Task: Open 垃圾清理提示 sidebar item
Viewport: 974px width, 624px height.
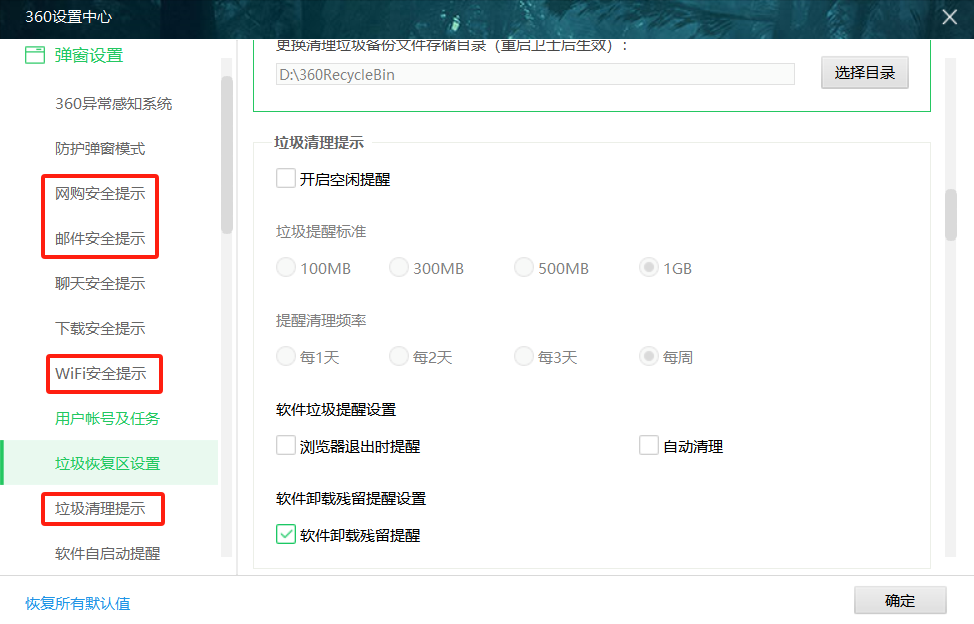Action: 100,509
